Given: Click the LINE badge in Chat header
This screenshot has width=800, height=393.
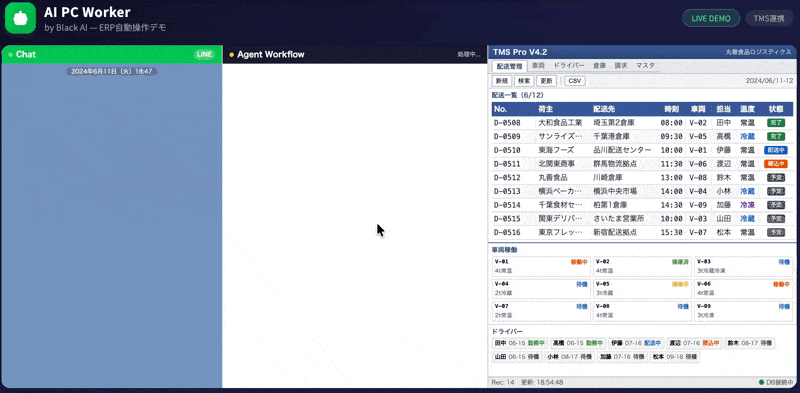Looking at the screenshot, I should 204,55.
